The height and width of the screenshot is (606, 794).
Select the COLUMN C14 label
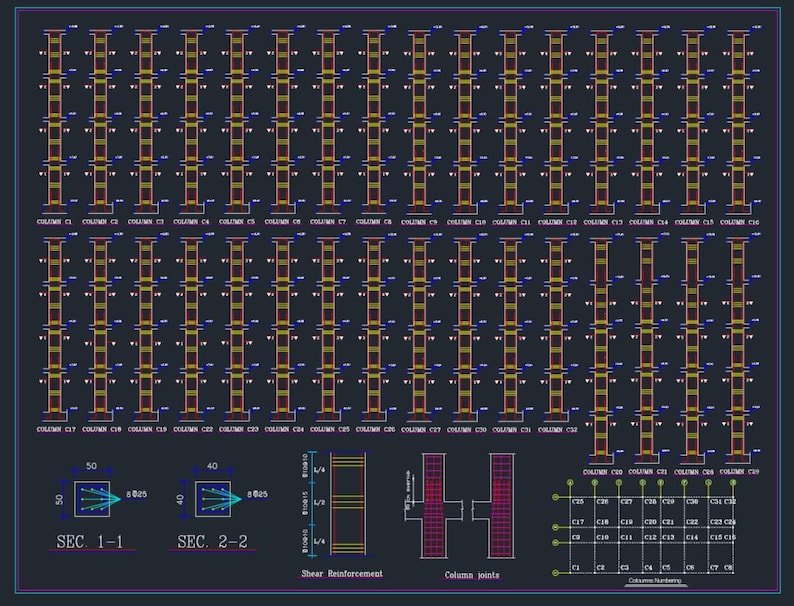[649, 222]
